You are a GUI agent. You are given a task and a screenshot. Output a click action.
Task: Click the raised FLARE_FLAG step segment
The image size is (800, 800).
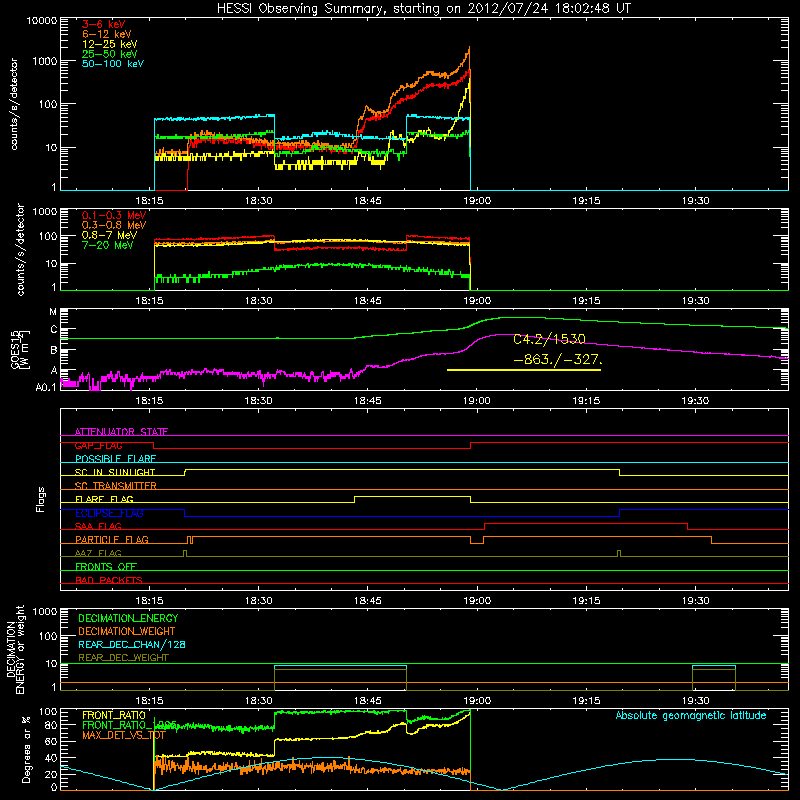pyautogui.click(x=412, y=496)
